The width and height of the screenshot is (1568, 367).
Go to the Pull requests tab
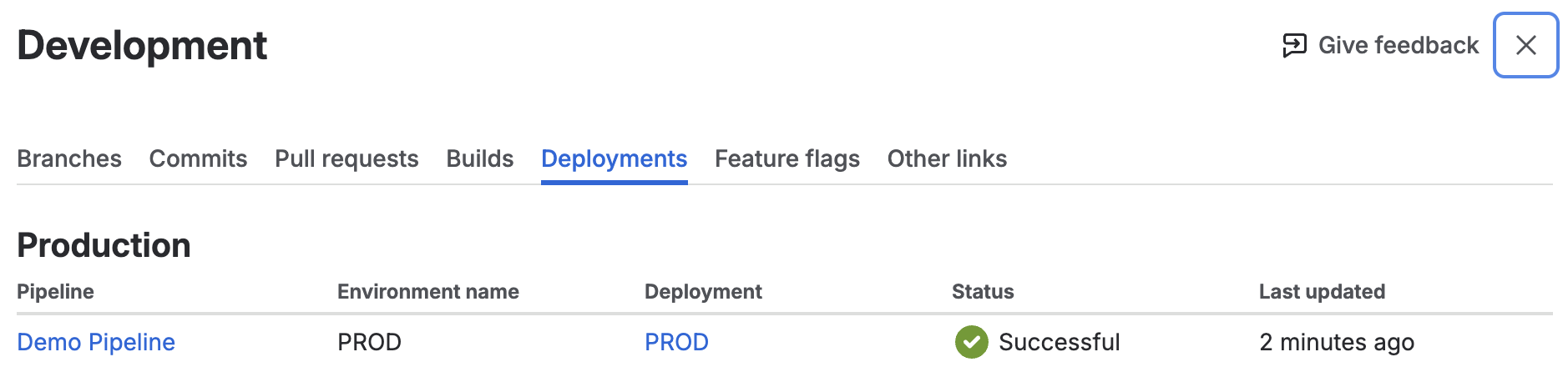coord(346,158)
